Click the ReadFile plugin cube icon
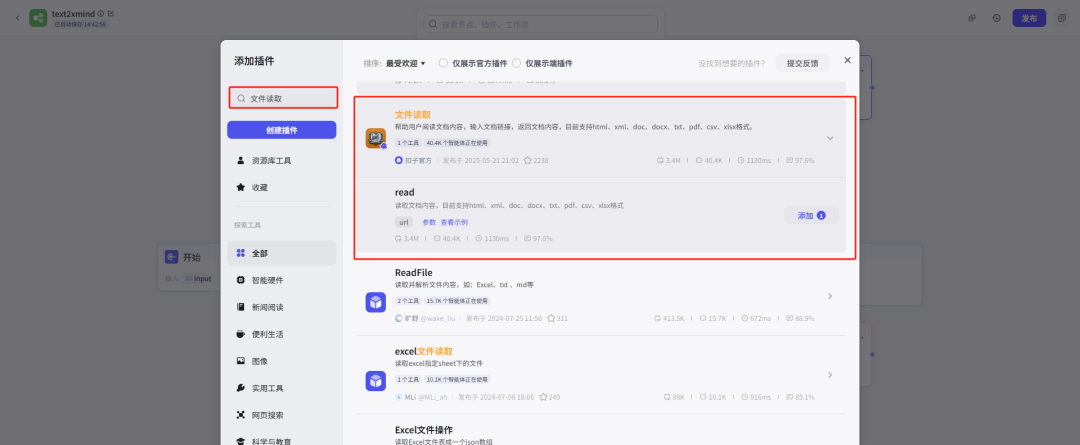1080x445 pixels. [375, 302]
